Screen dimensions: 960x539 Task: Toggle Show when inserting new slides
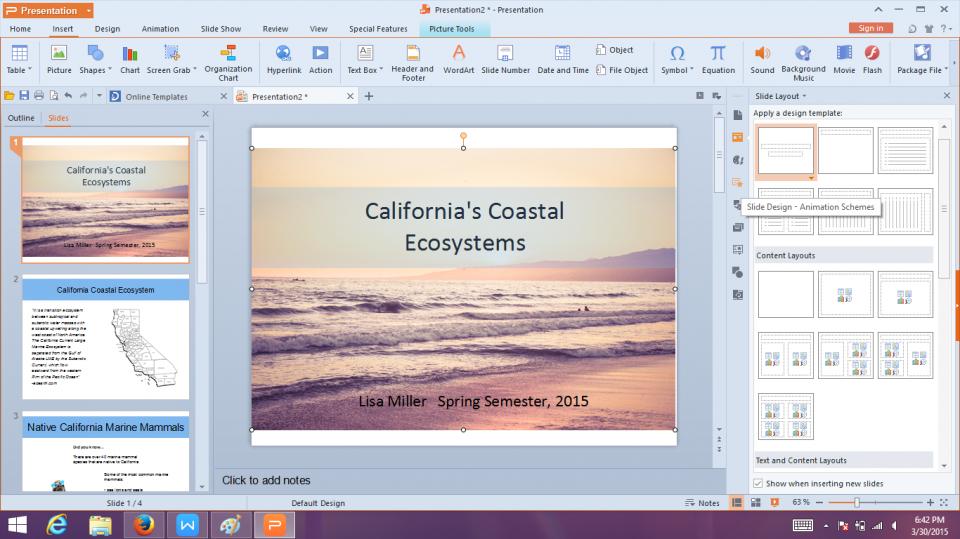[758, 483]
